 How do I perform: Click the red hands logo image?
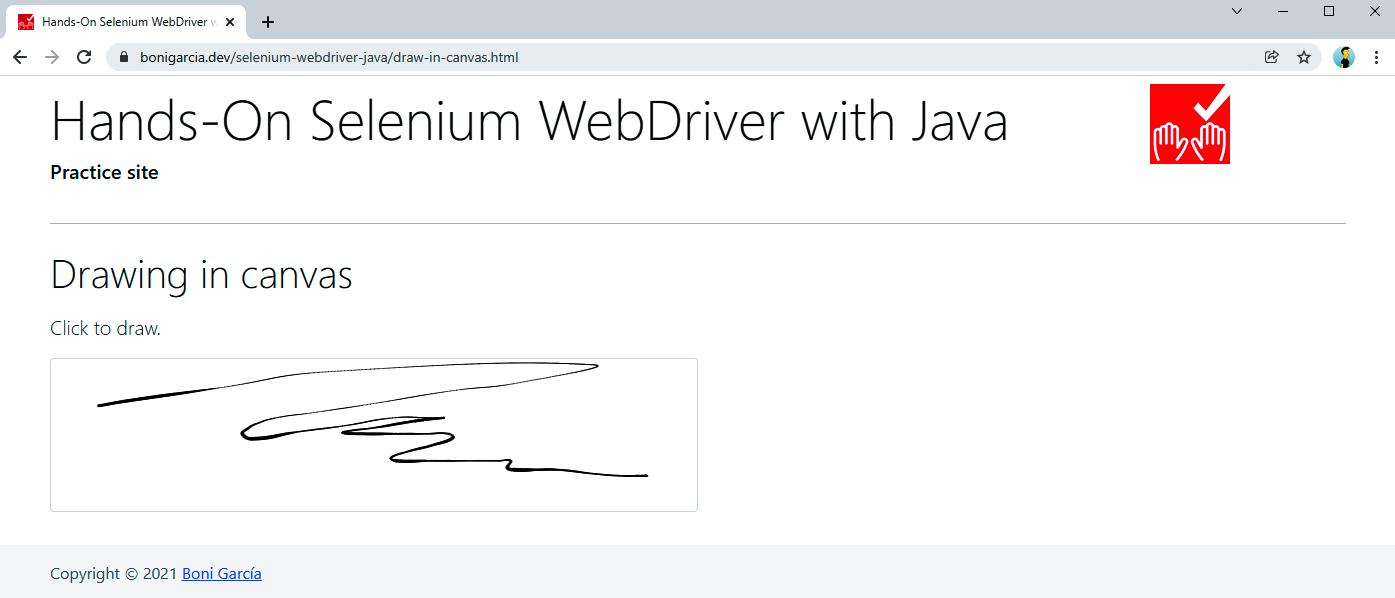[1189, 124]
